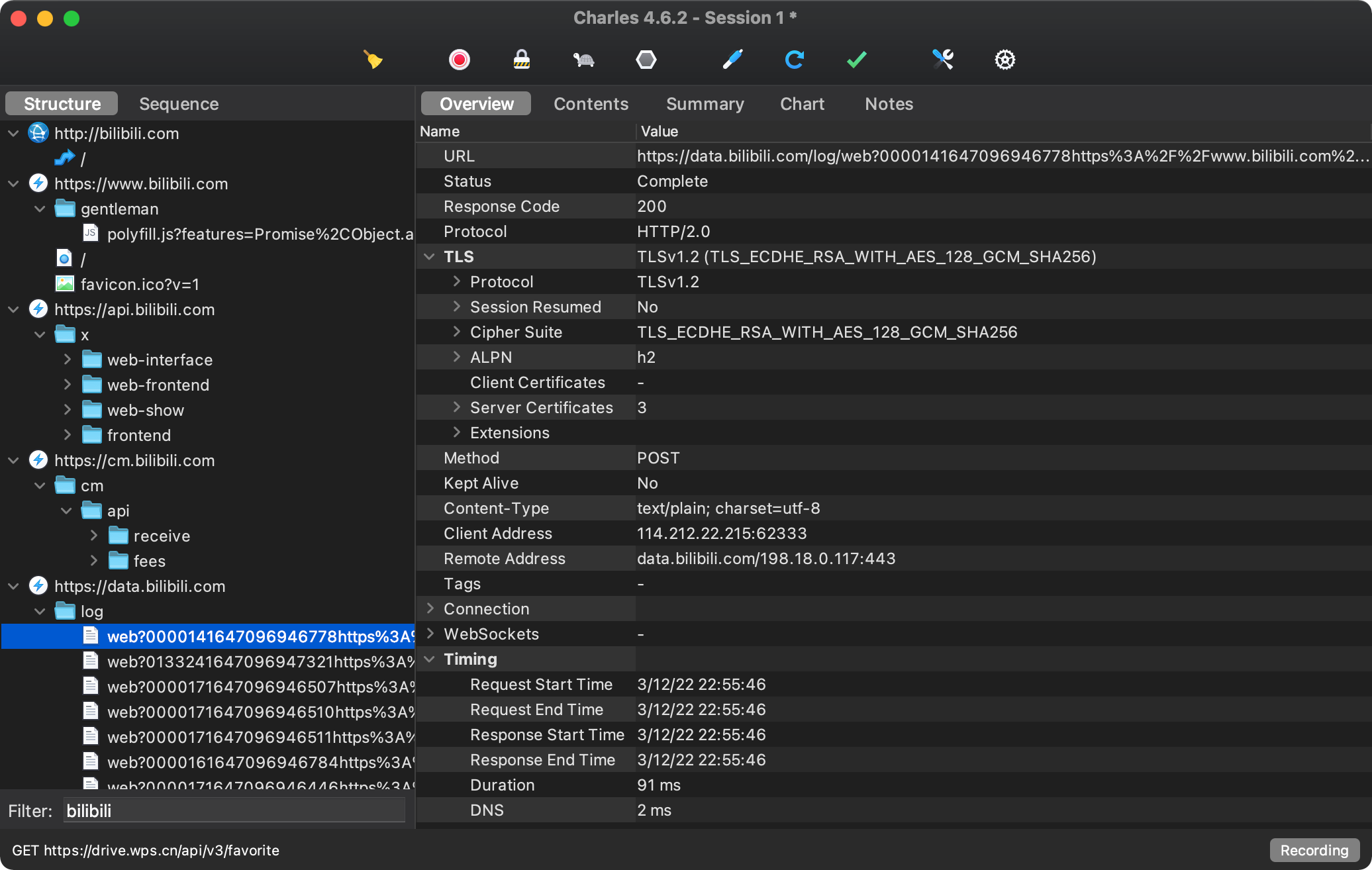The height and width of the screenshot is (870, 1372).
Task: Click the image icon for favicon.ico
Action: 64,284
